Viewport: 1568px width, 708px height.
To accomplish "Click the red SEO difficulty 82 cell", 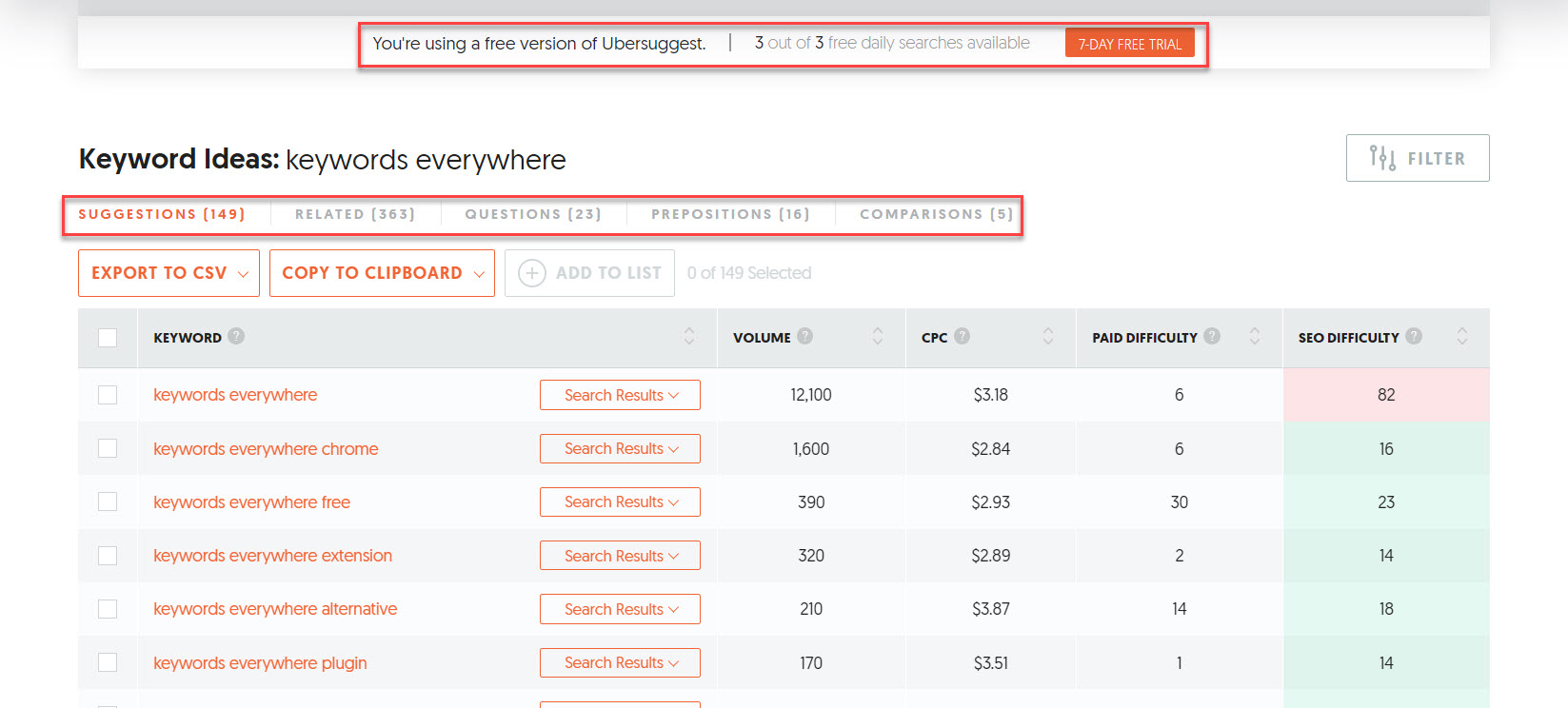I will [x=1385, y=395].
